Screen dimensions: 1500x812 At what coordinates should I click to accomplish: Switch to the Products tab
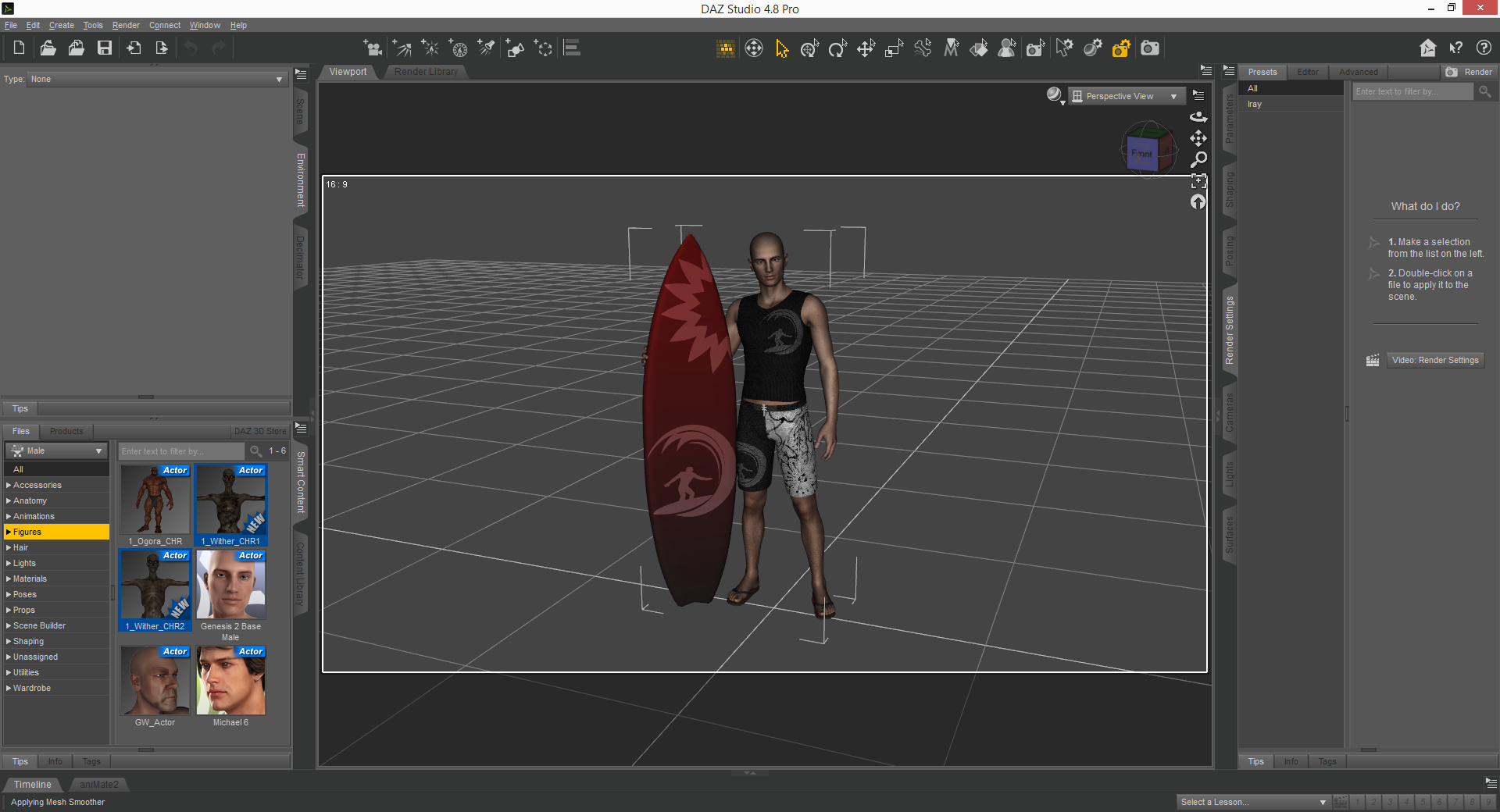(66, 431)
